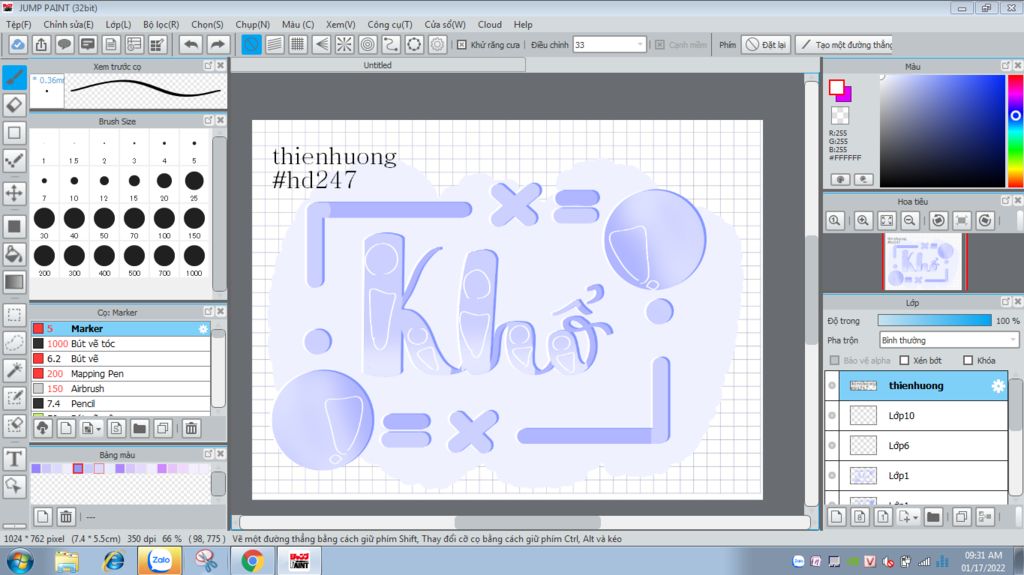
Task: Zoom in using navigator magnifier plus
Action: coord(863,221)
